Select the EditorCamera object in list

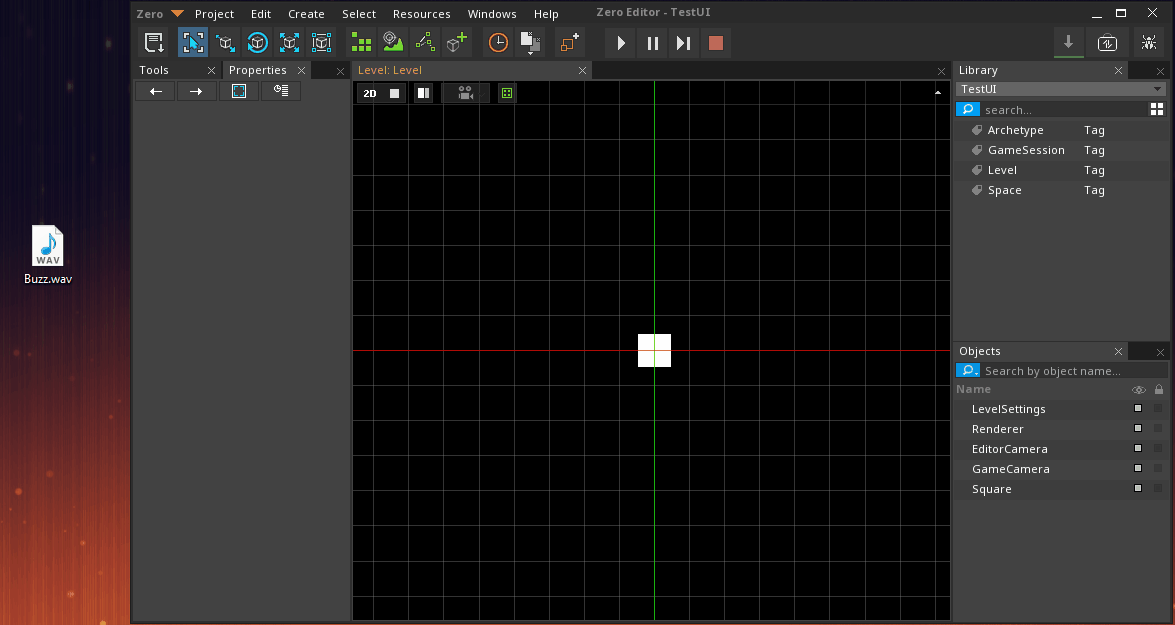coord(1009,449)
